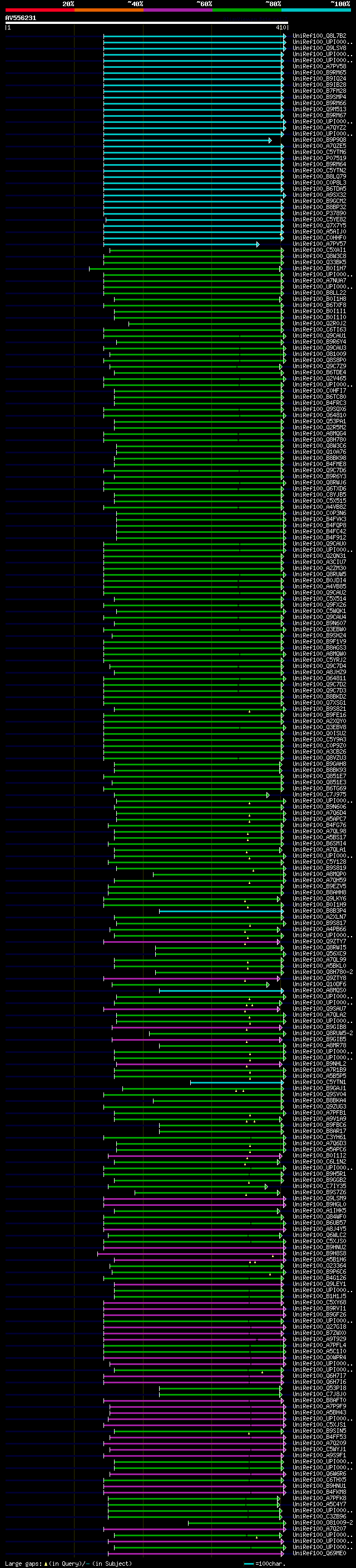Select hit label UniRef100_A2XLN7

coord(319,917)
